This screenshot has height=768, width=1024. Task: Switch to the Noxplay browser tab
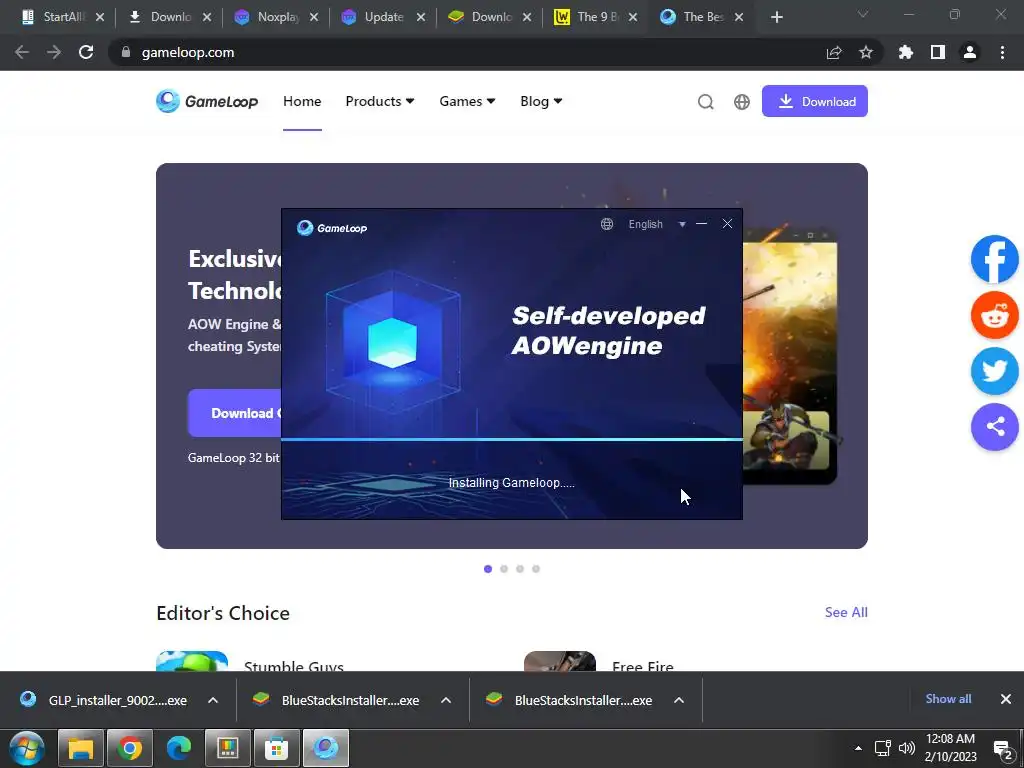click(277, 17)
